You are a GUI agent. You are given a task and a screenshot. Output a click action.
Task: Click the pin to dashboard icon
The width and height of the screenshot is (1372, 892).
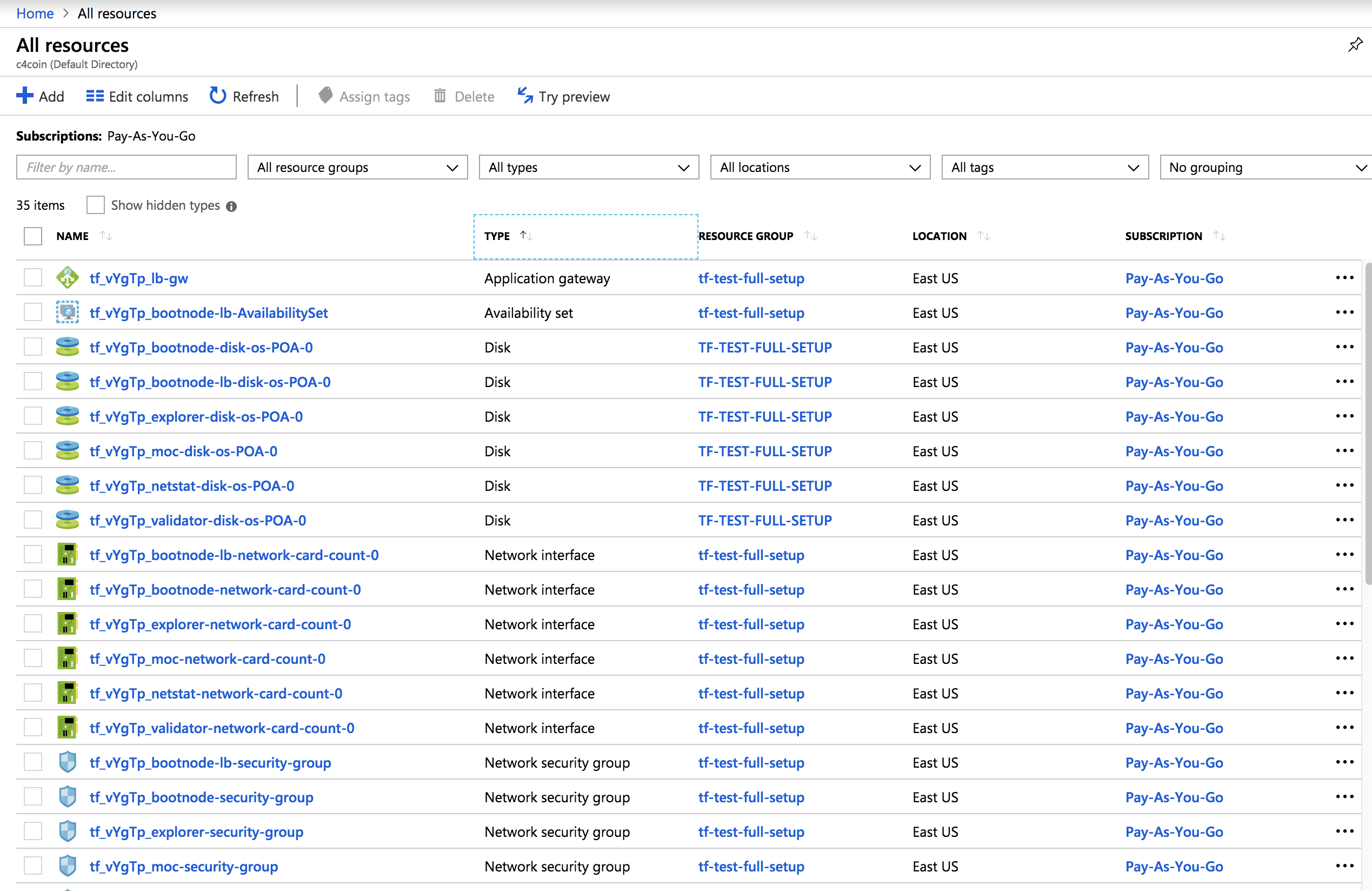pyautogui.click(x=1355, y=44)
